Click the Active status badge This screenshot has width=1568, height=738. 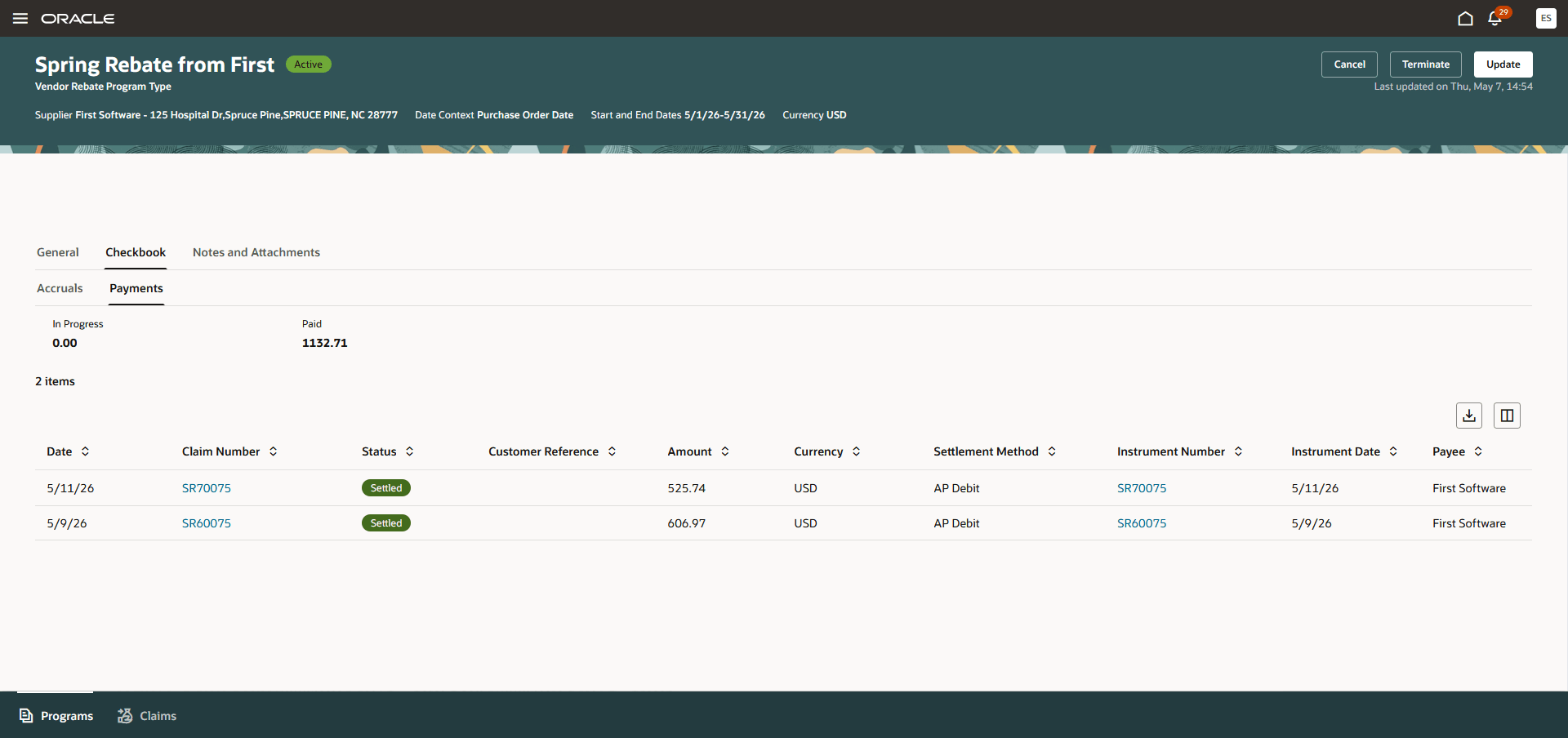[309, 64]
